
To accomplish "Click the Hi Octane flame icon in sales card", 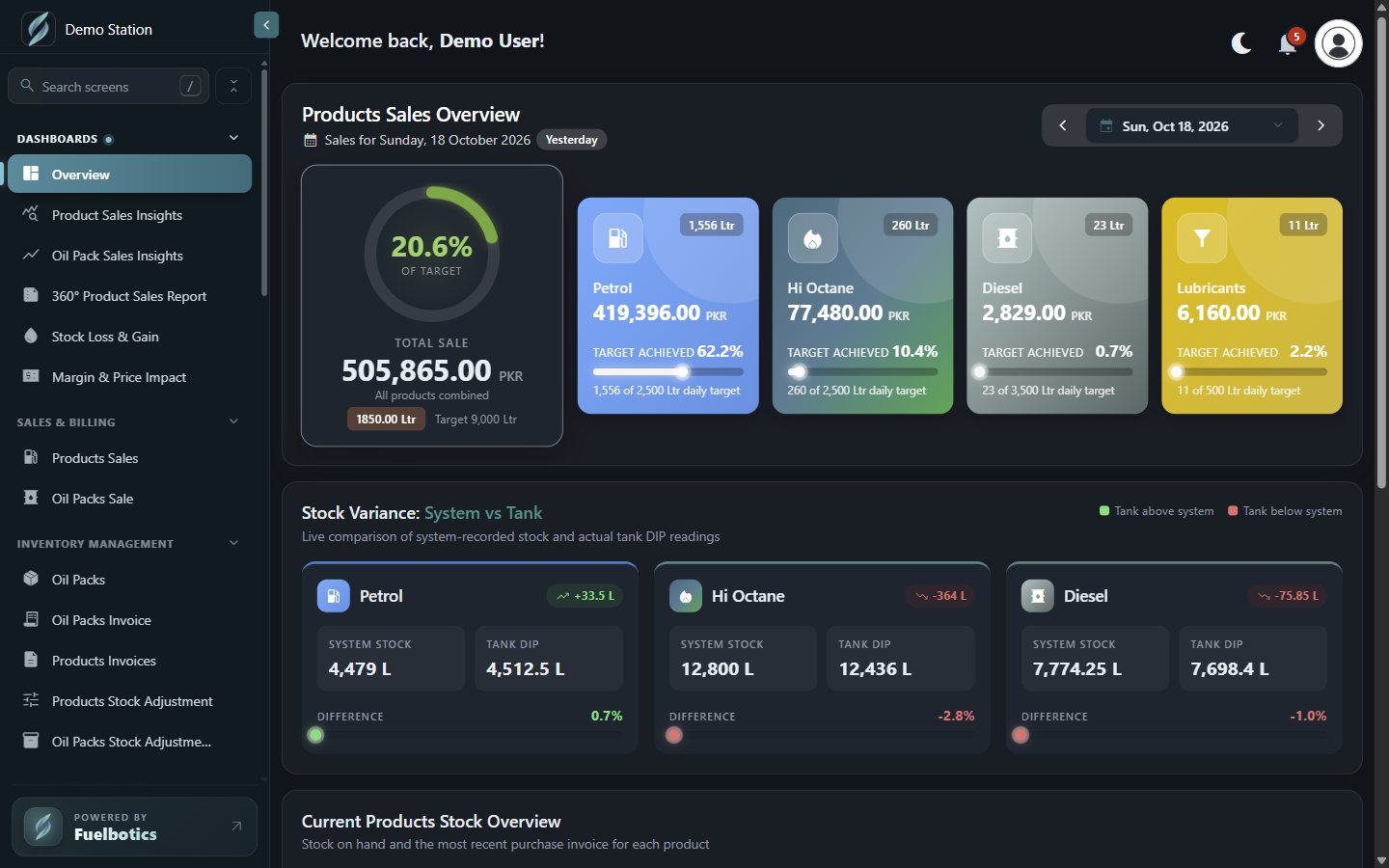I will (812, 238).
